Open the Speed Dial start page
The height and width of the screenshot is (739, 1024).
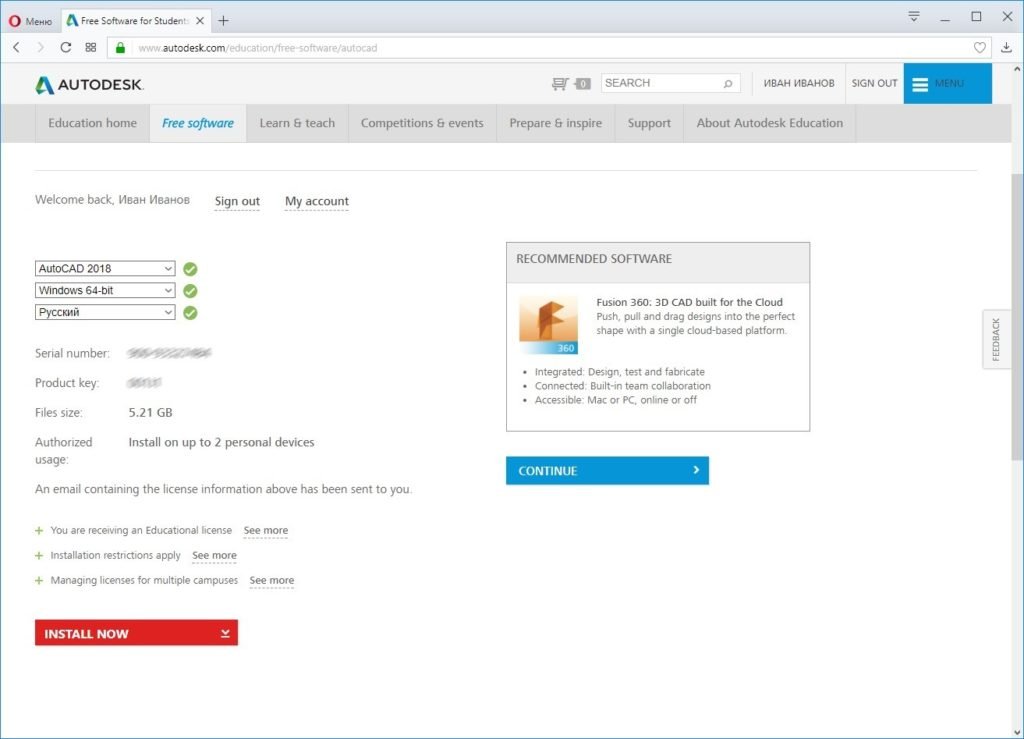click(91, 47)
